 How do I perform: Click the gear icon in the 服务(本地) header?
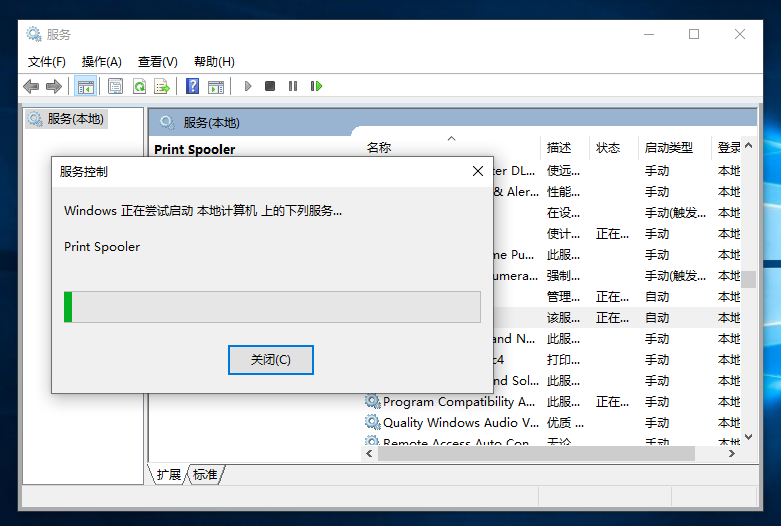[x=167, y=122]
